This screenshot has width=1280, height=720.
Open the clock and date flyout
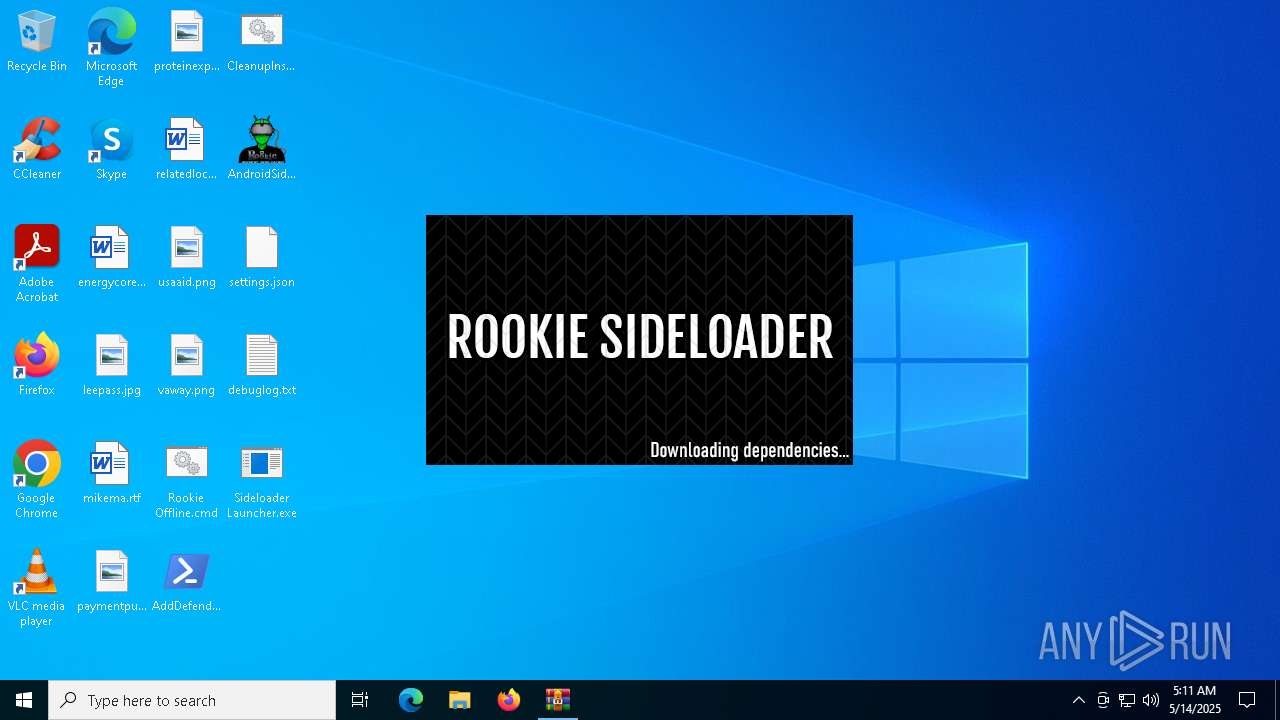(x=1195, y=700)
